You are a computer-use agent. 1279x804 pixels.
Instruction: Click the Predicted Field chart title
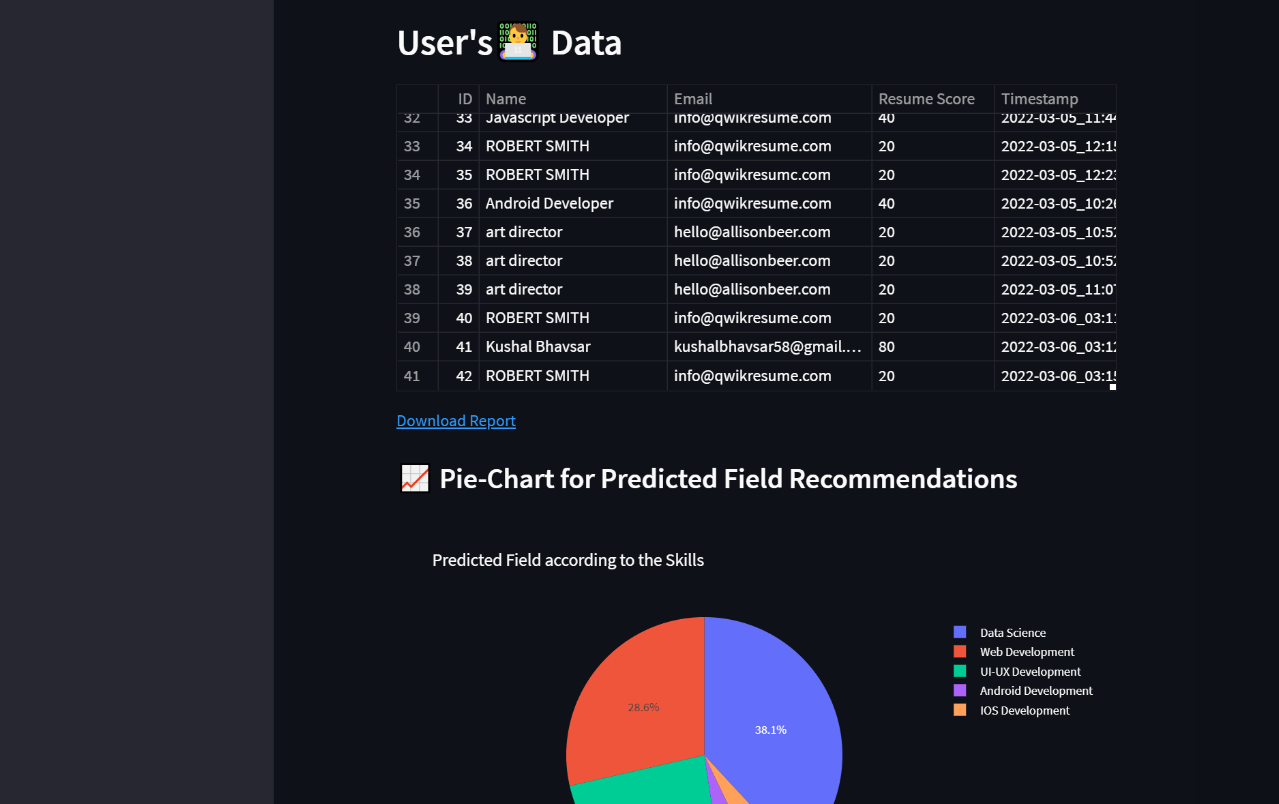[567, 560]
